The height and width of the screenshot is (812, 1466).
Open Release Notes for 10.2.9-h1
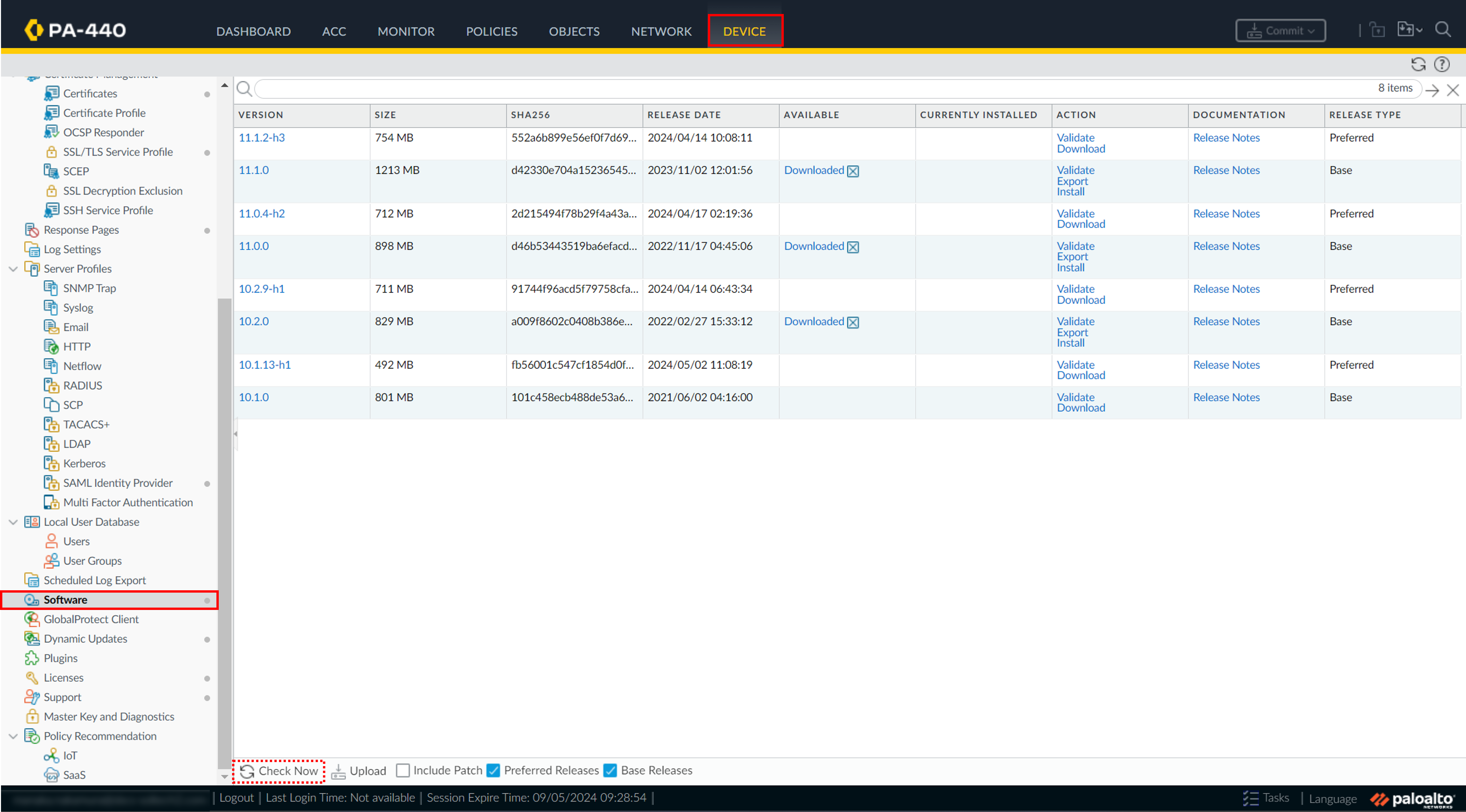[x=1226, y=289]
